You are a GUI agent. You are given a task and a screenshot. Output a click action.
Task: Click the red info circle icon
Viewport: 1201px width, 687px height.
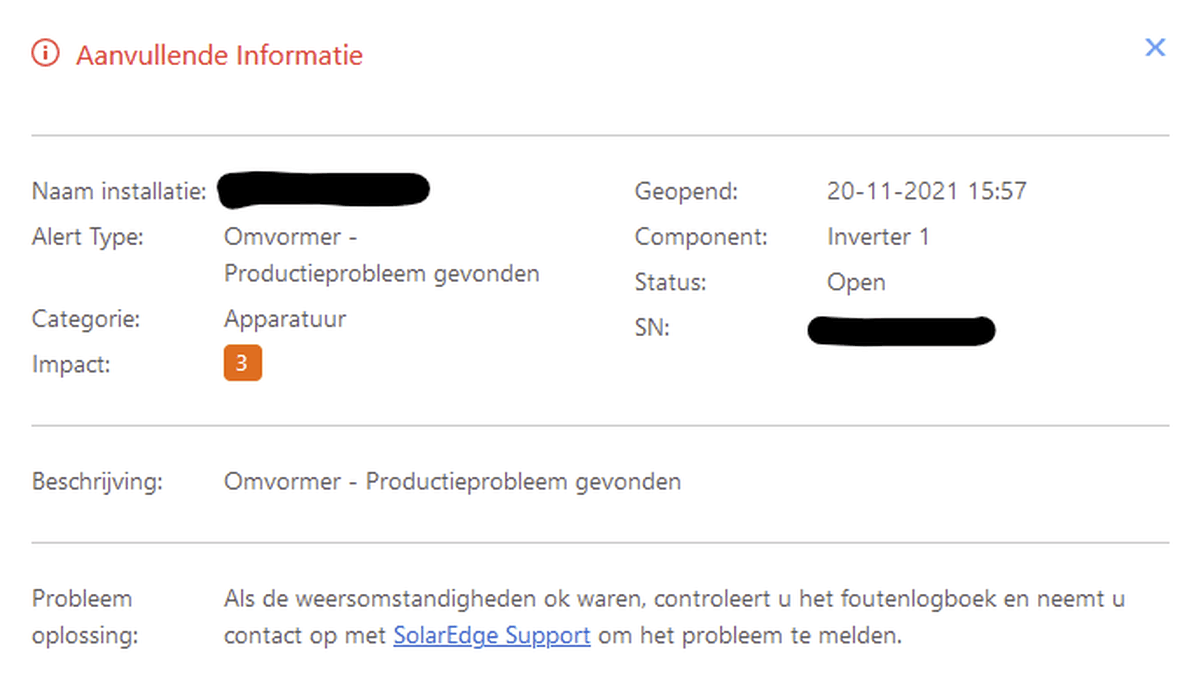45,53
